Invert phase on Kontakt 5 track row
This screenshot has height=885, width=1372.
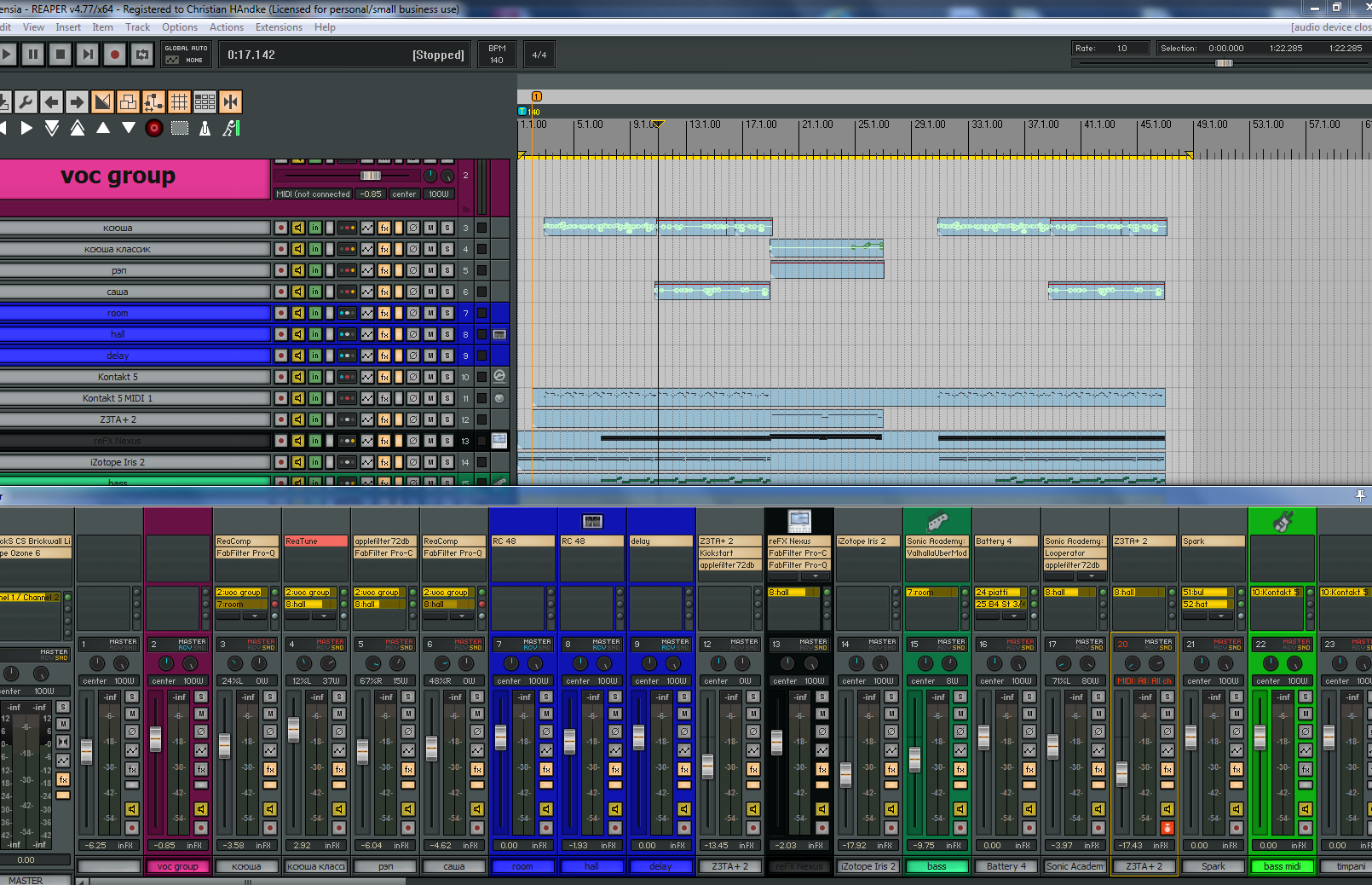pos(413,377)
